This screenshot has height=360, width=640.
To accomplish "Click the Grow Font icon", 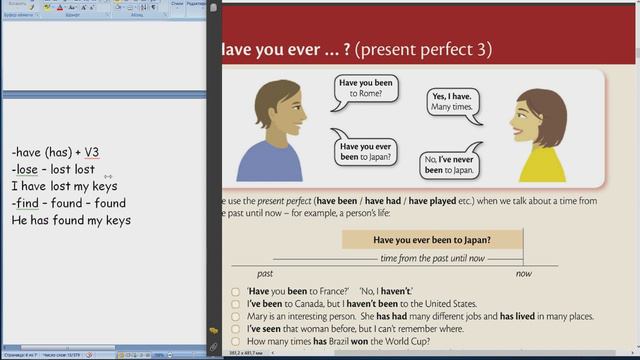I will (83, 8).
